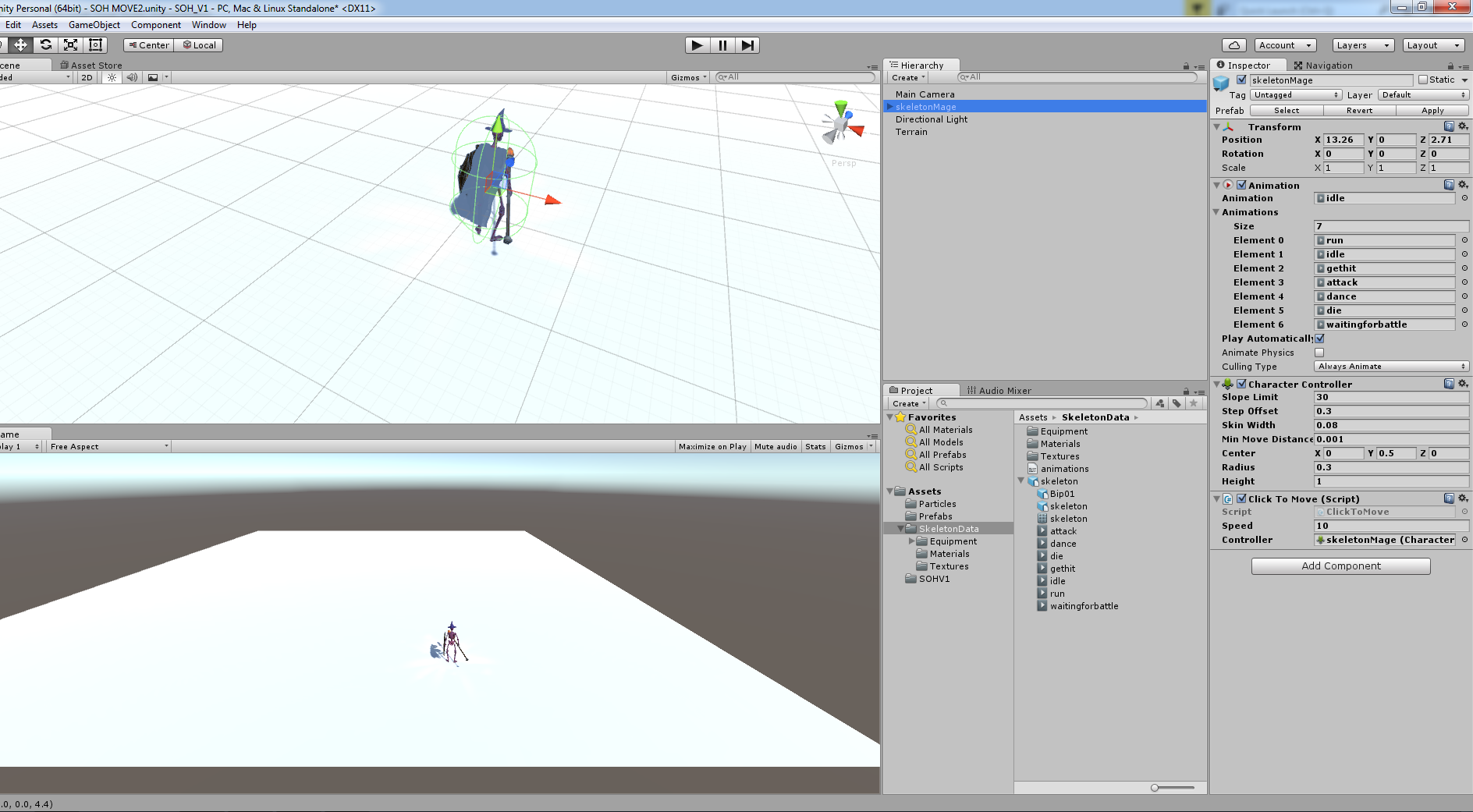Save search star in Project panel
Image resolution: width=1473 pixels, height=812 pixels.
point(1193,403)
